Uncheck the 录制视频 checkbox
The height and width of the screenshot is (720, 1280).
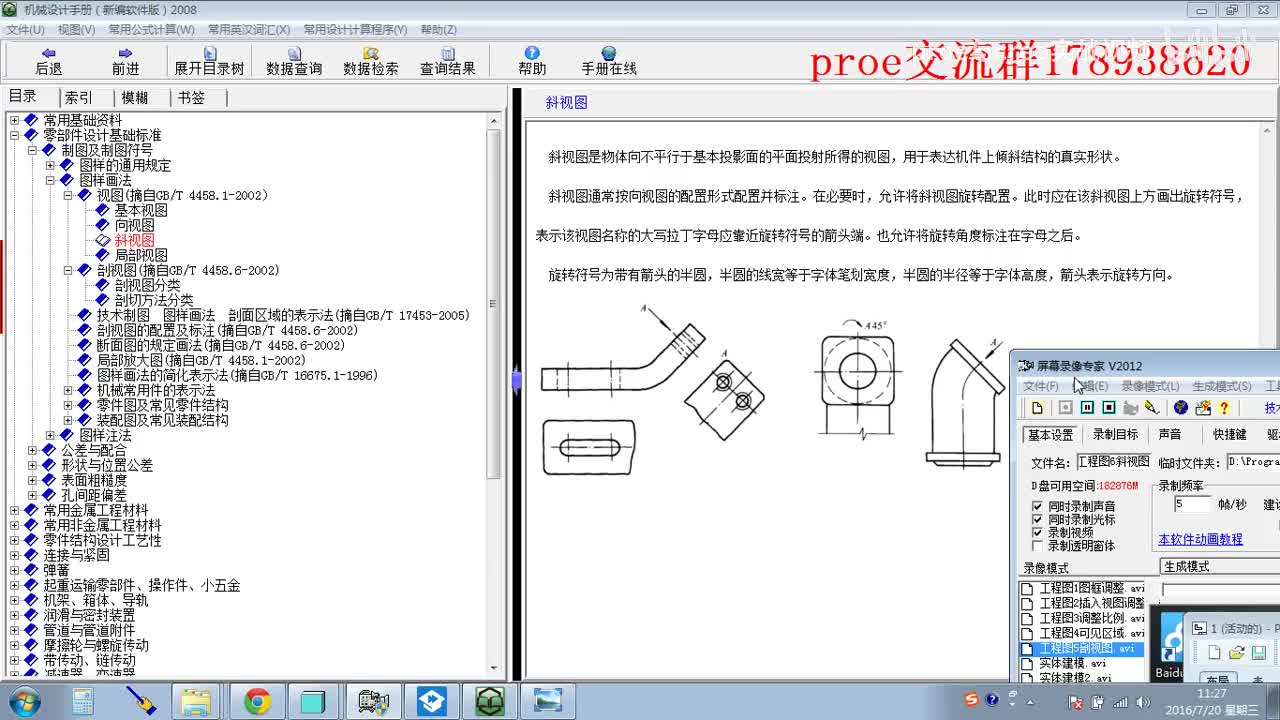coord(1037,532)
